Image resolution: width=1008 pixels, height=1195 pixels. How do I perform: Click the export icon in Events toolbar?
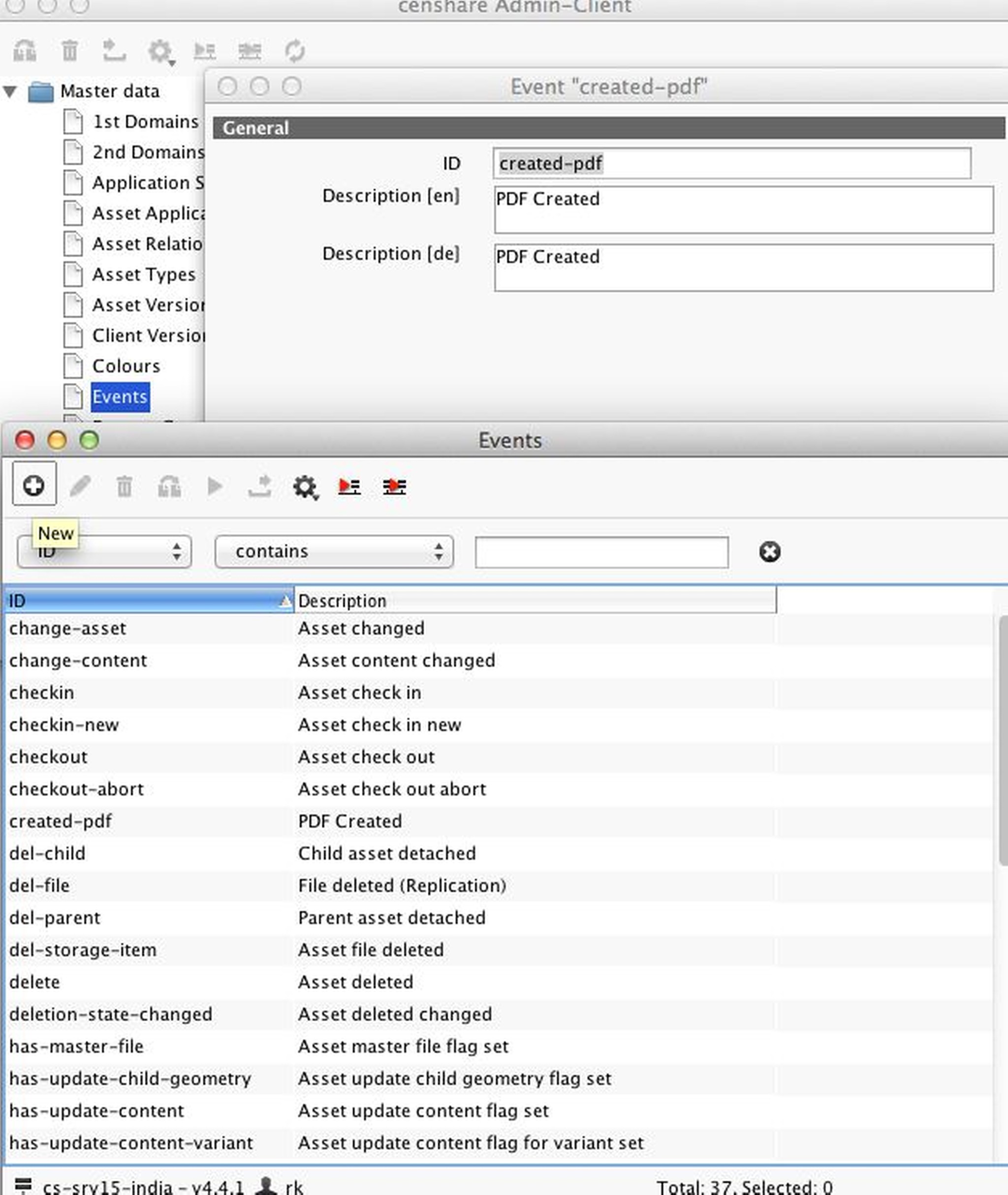(x=260, y=486)
